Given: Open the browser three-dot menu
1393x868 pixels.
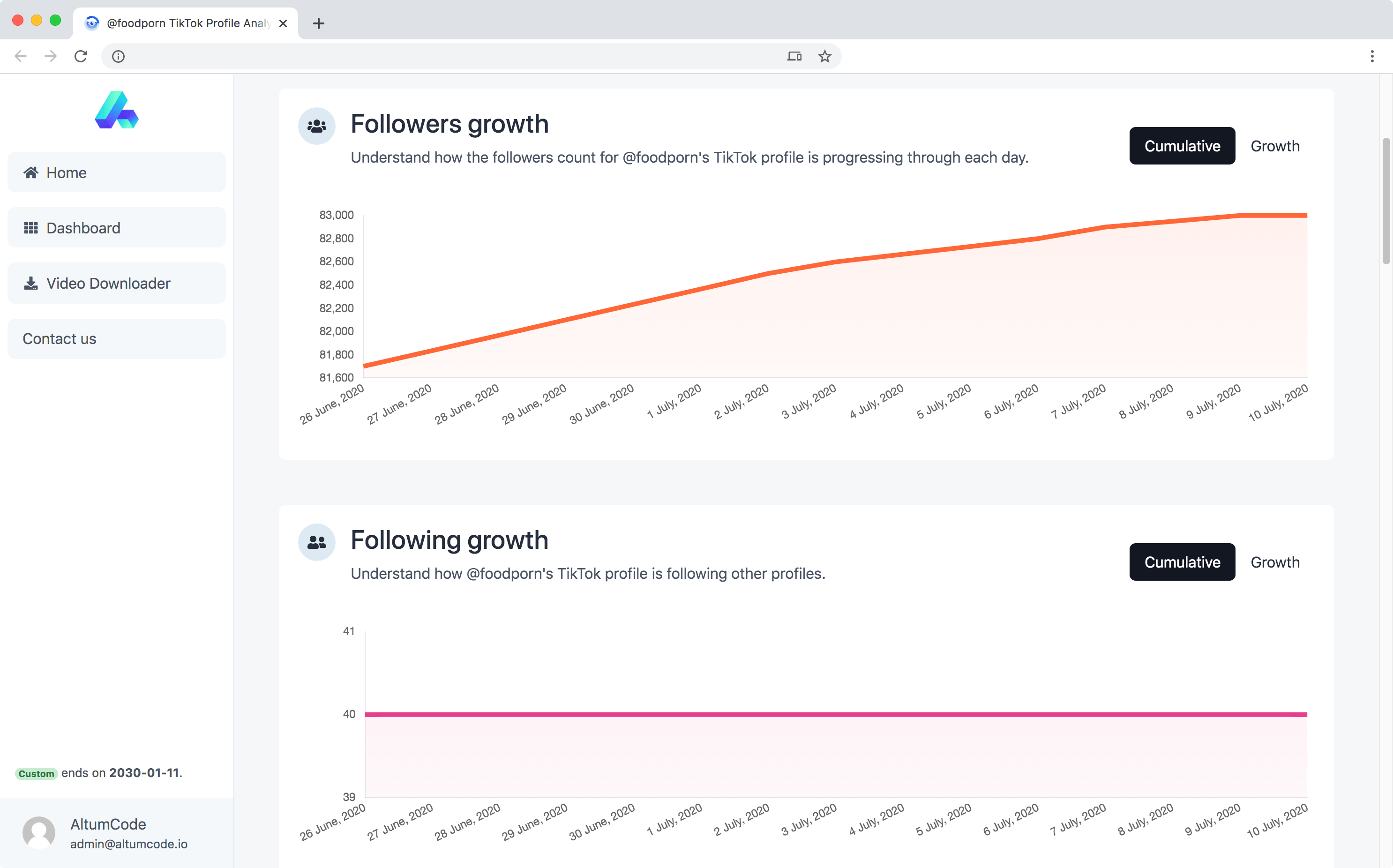Looking at the screenshot, I should [x=1372, y=56].
